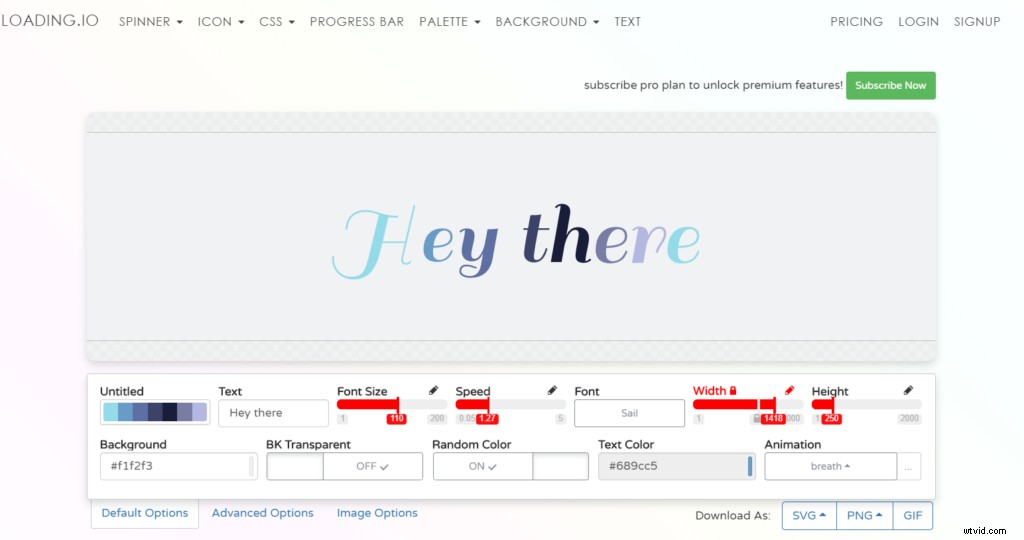1024x540 pixels.
Task: Click the ellipsis button beside Animation
Action: click(x=908, y=466)
